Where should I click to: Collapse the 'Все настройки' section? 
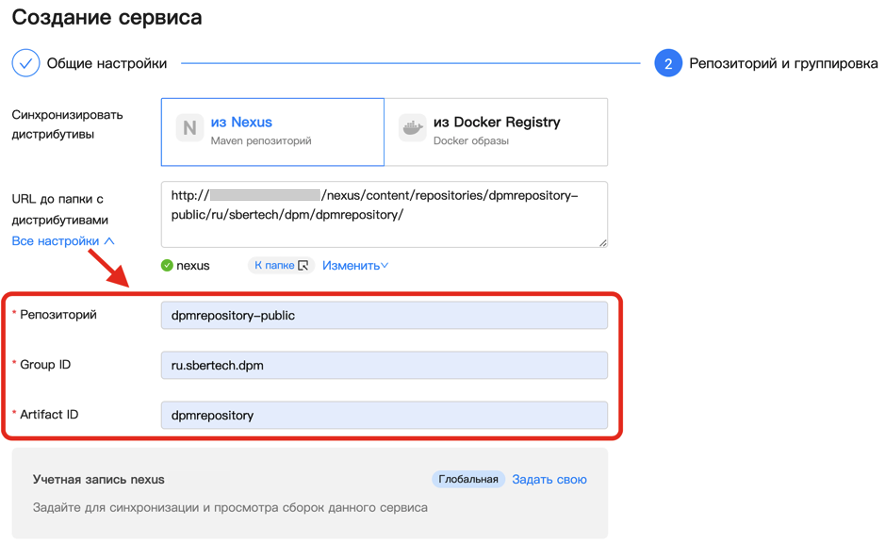62,241
